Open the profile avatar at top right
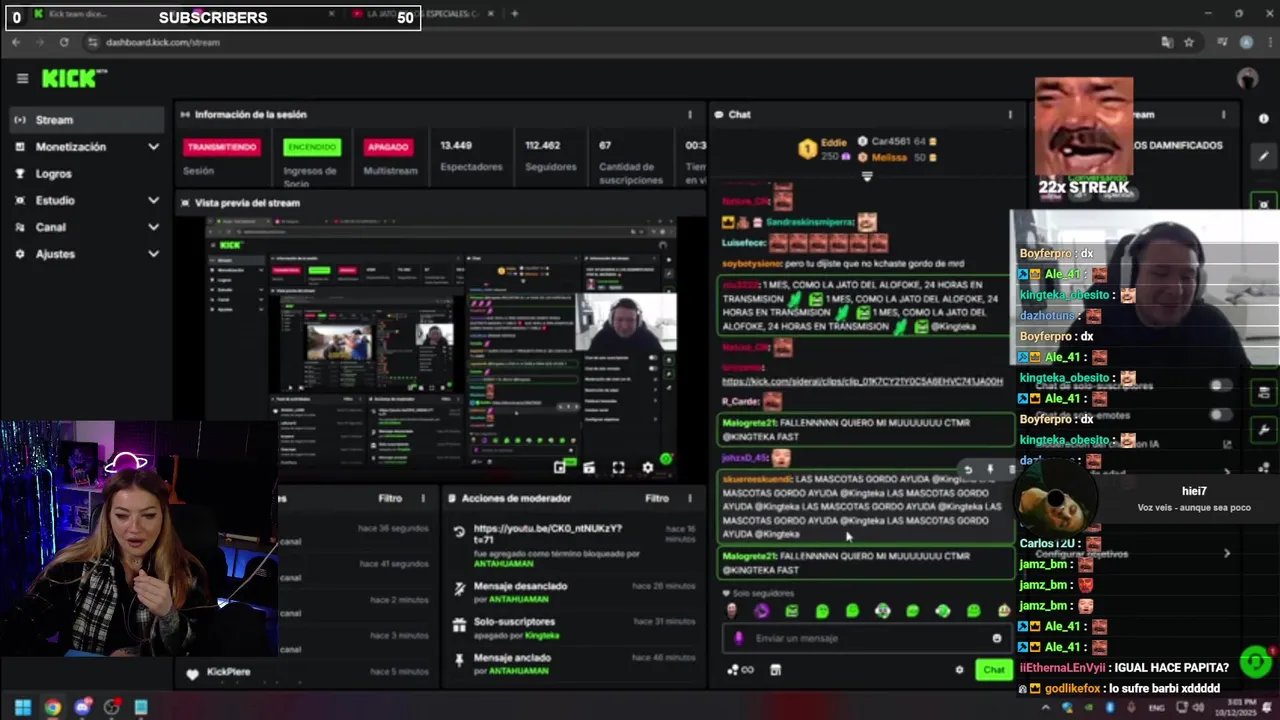This screenshot has width=1280, height=720. [1247, 78]
